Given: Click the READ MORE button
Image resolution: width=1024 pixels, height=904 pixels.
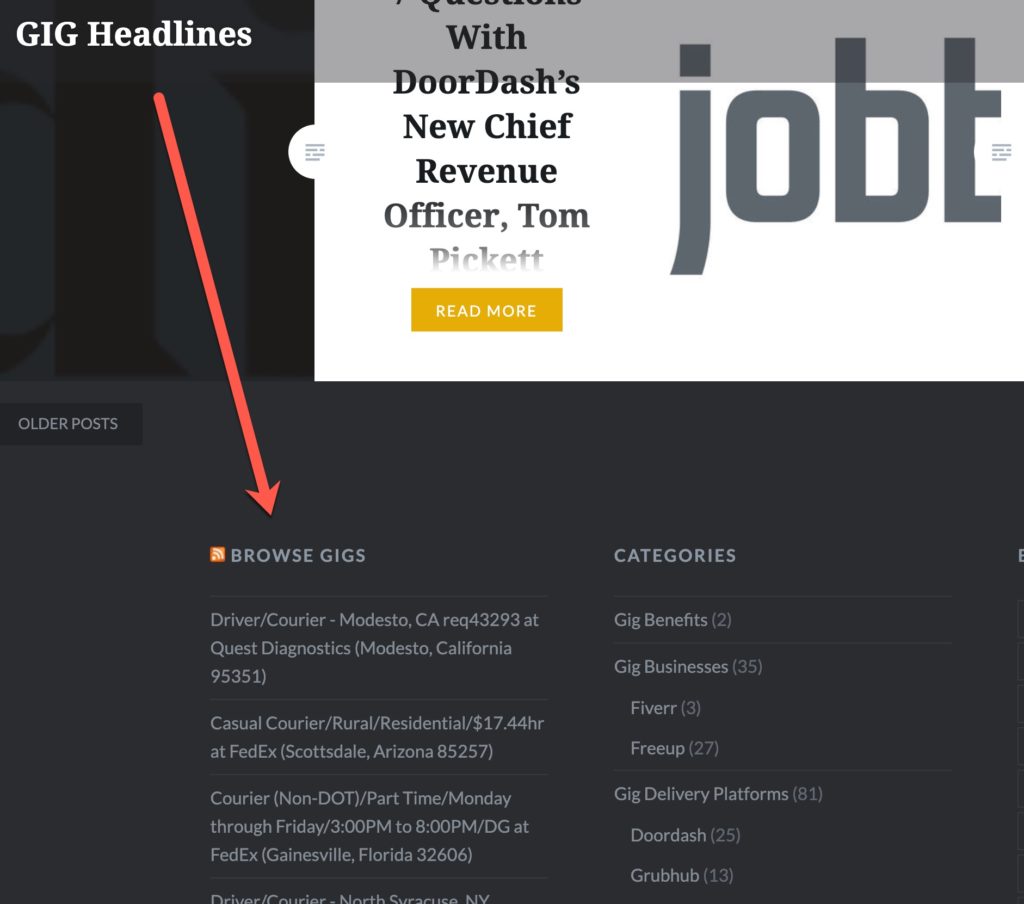Looking at the screenshot, I should 487,310.
